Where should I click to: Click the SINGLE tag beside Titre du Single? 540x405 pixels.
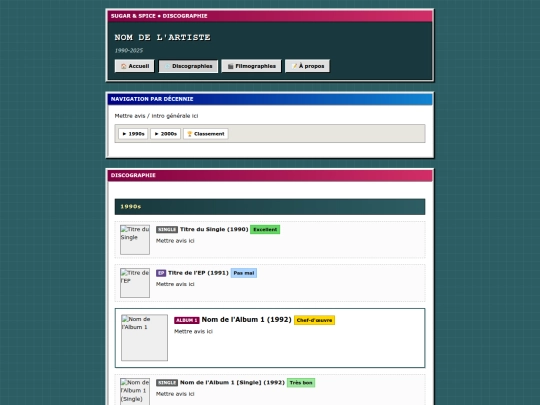click(x=167, y=230)
